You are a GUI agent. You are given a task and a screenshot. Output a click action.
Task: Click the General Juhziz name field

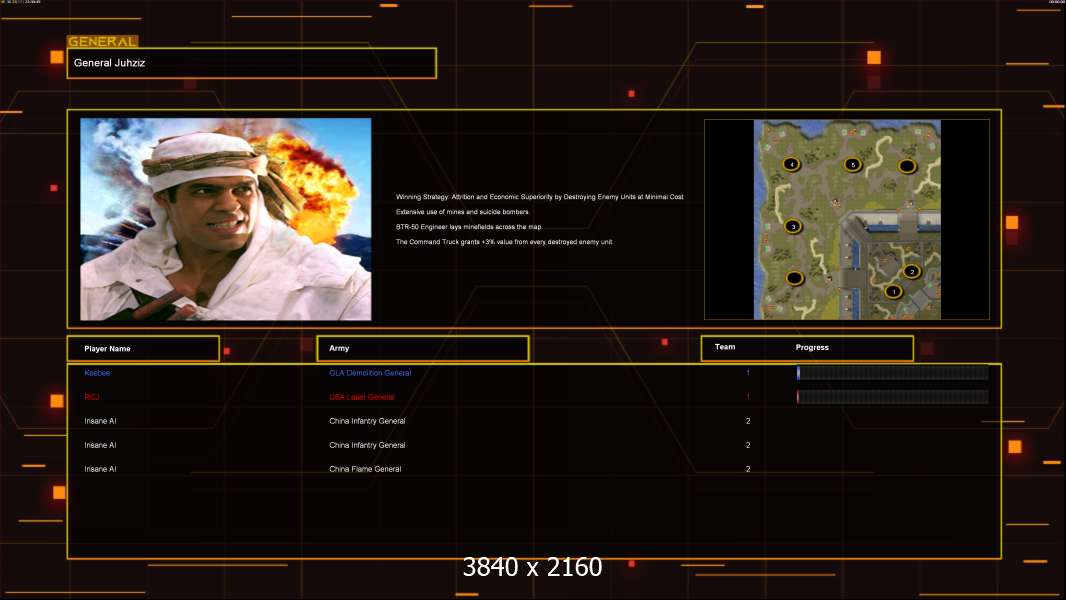[x=252, y=63]
